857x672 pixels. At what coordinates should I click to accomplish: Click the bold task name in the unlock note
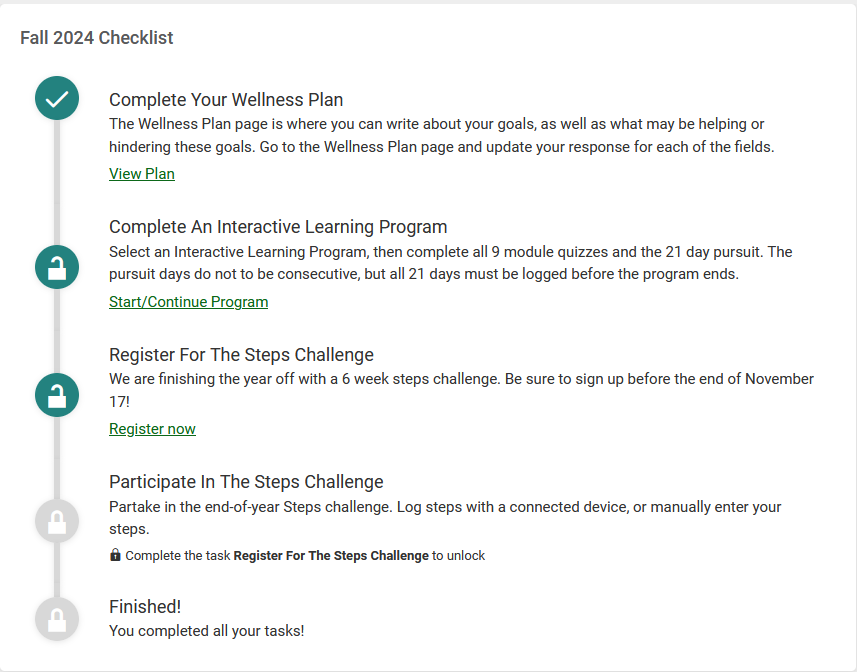click(331, 556)
